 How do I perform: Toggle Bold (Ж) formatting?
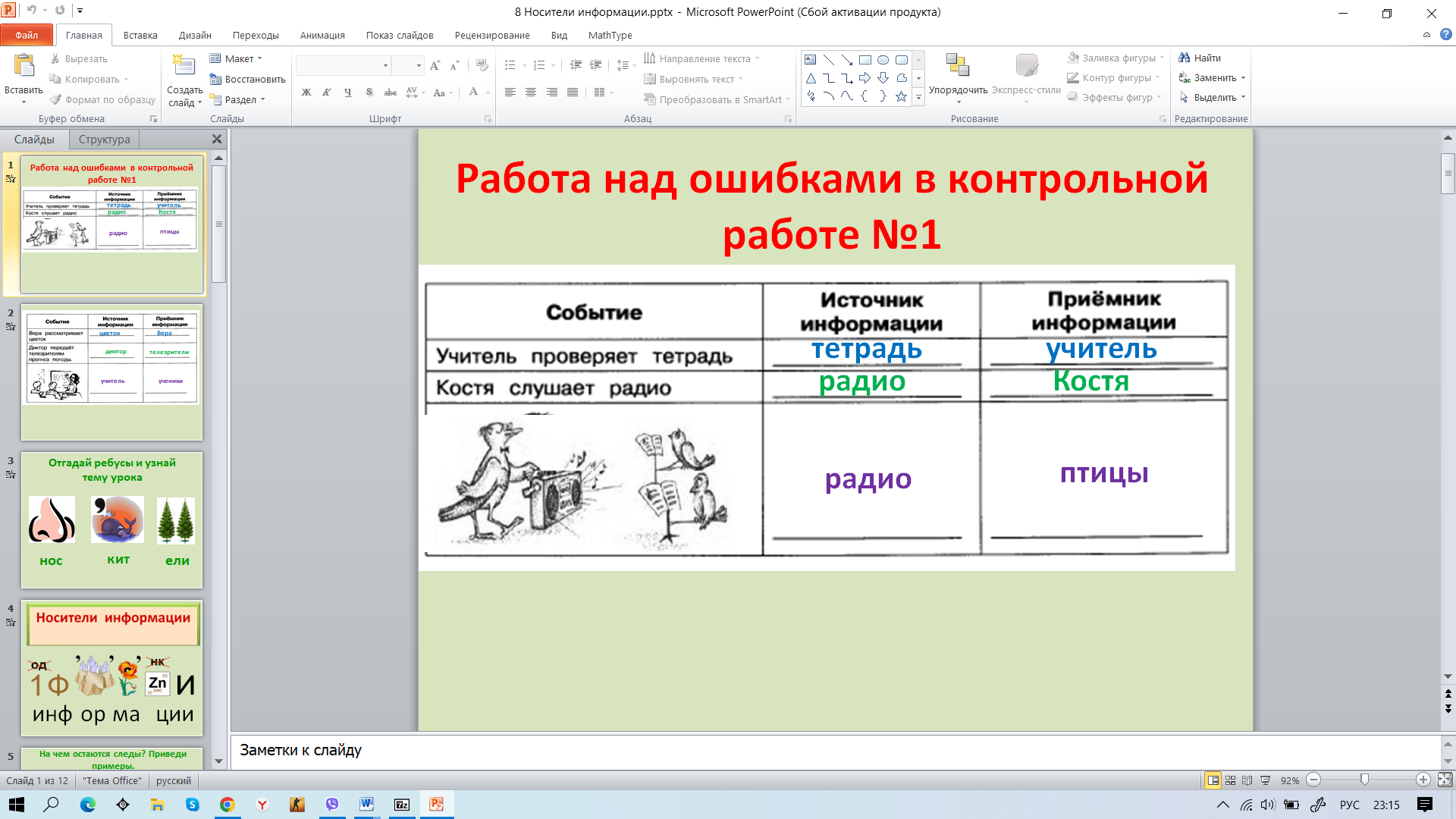(306, 93)
